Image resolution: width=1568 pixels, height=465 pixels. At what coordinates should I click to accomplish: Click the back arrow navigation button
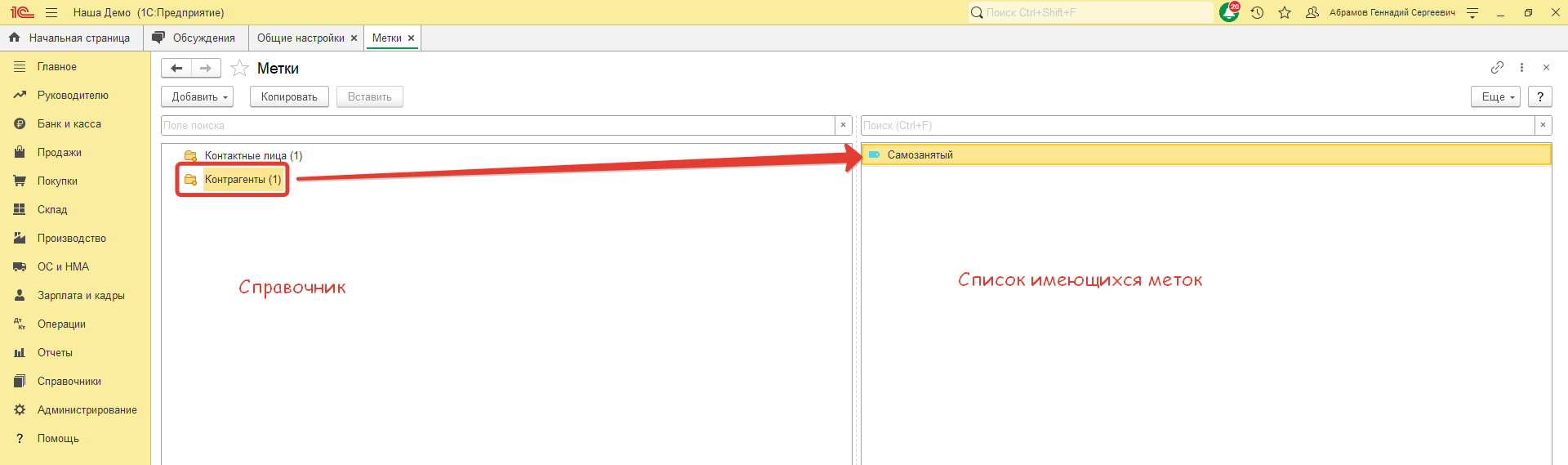pos(176,69)
